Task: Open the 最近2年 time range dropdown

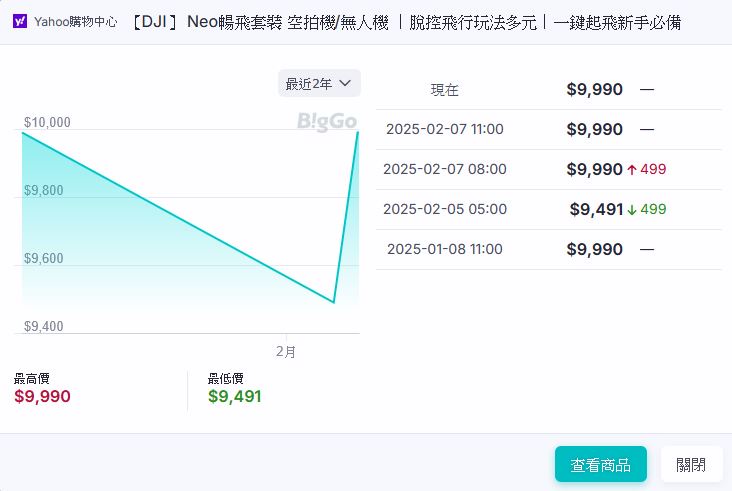Action: 319,84
